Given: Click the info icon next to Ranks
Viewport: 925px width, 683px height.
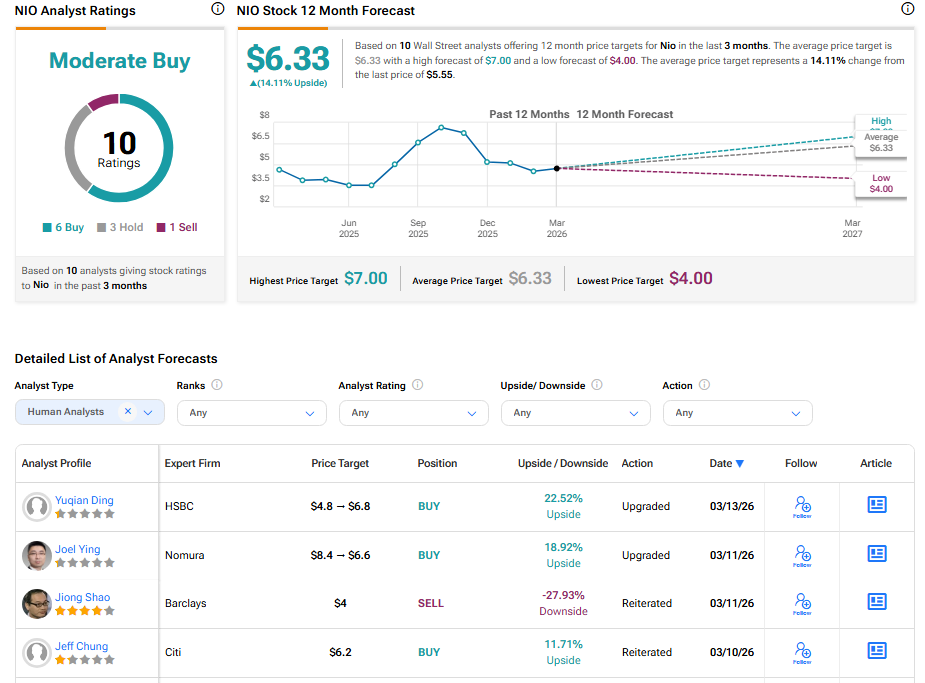Looking at the screenshot, I should (217, 385).
